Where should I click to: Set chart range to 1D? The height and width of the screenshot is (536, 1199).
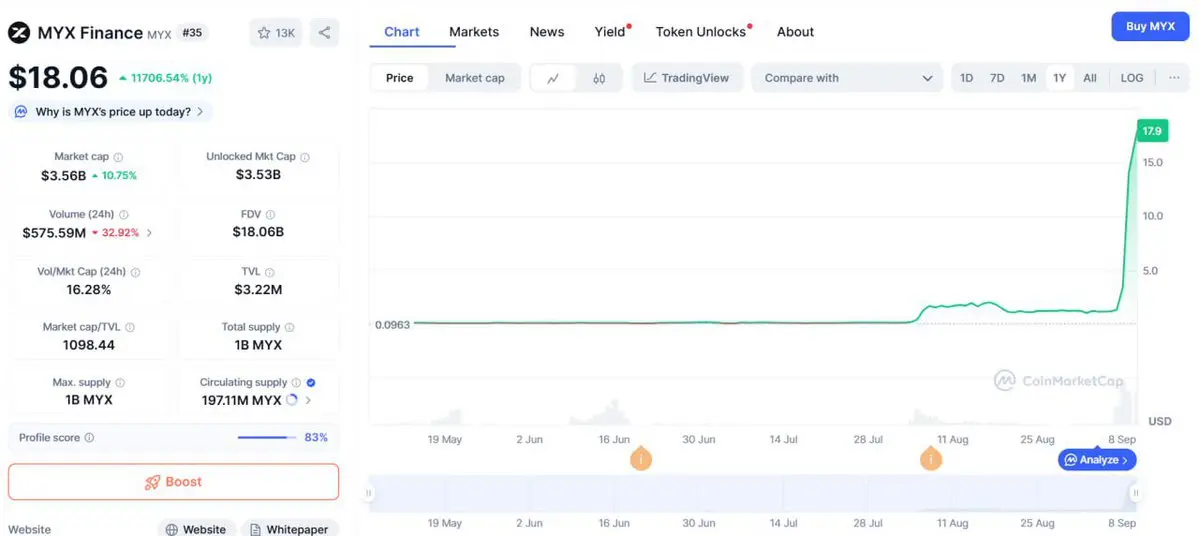(x=967, y=78)
